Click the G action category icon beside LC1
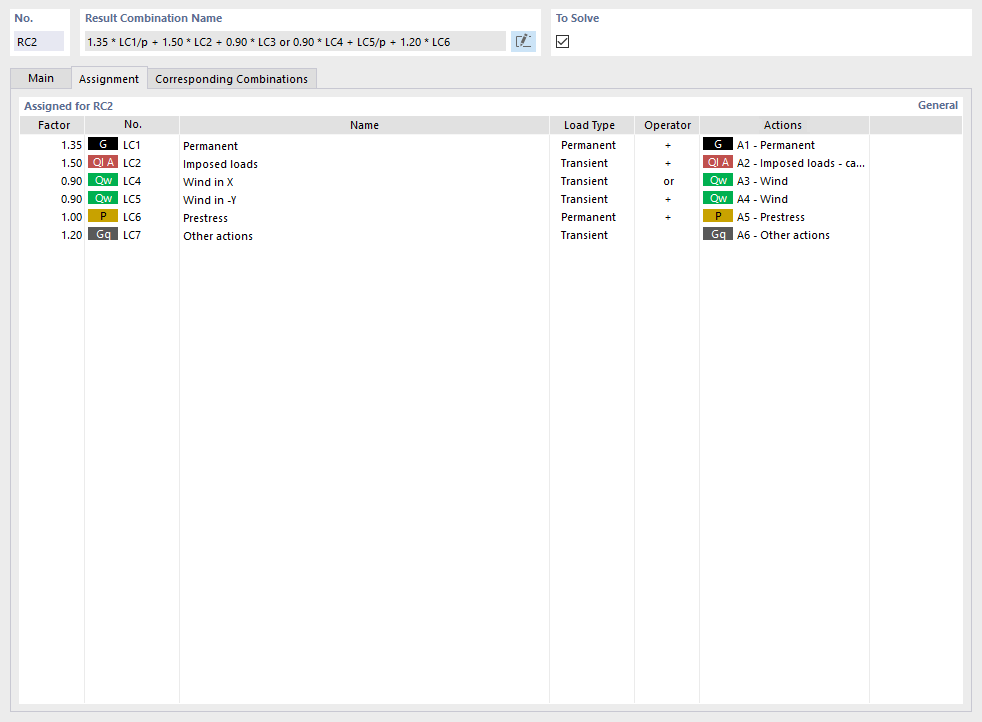This screenshot has height=722, width=982. [103, 144]
